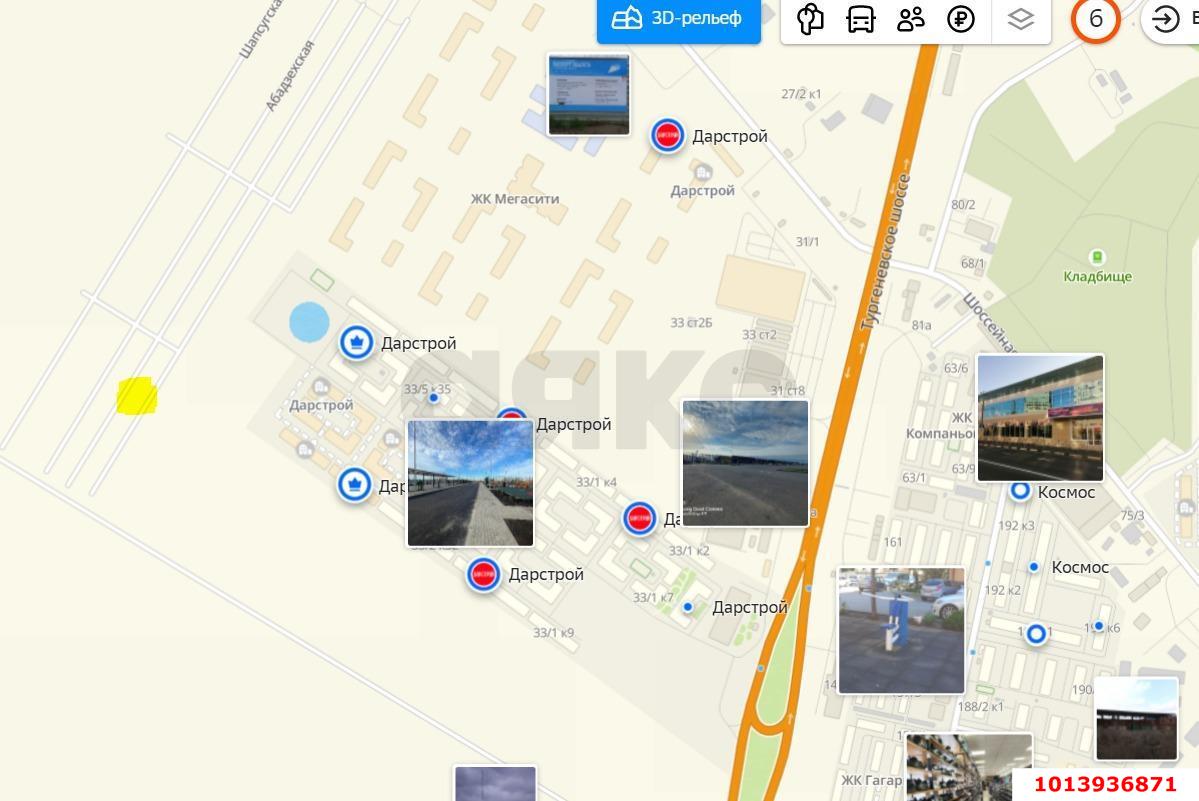The width and height of the screenshot is (1199, 801).
Task: Open the paved road photo thumbnail
Action: pos(470,483)
